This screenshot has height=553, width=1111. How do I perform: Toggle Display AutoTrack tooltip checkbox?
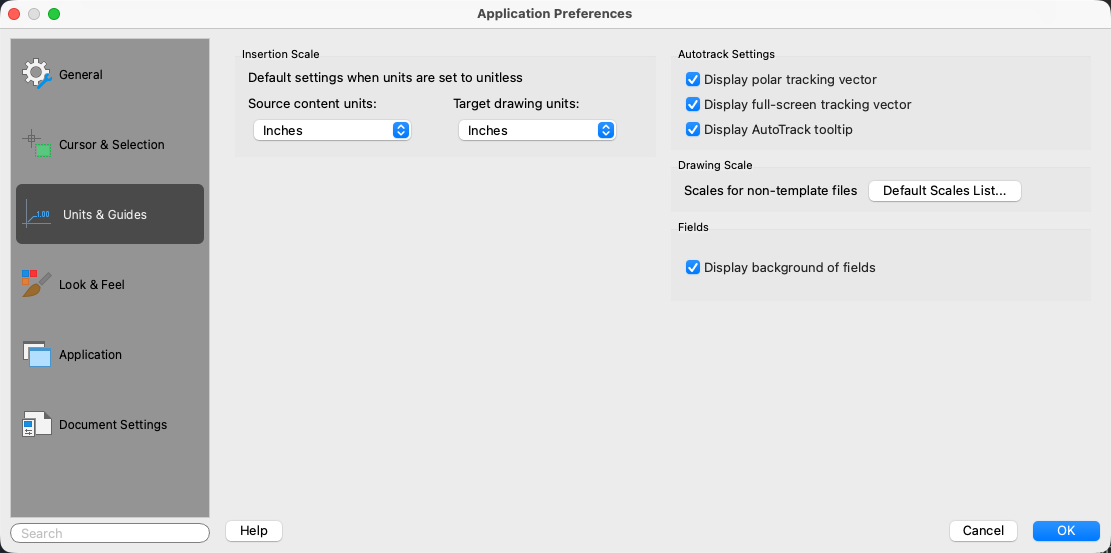(692, 129)
